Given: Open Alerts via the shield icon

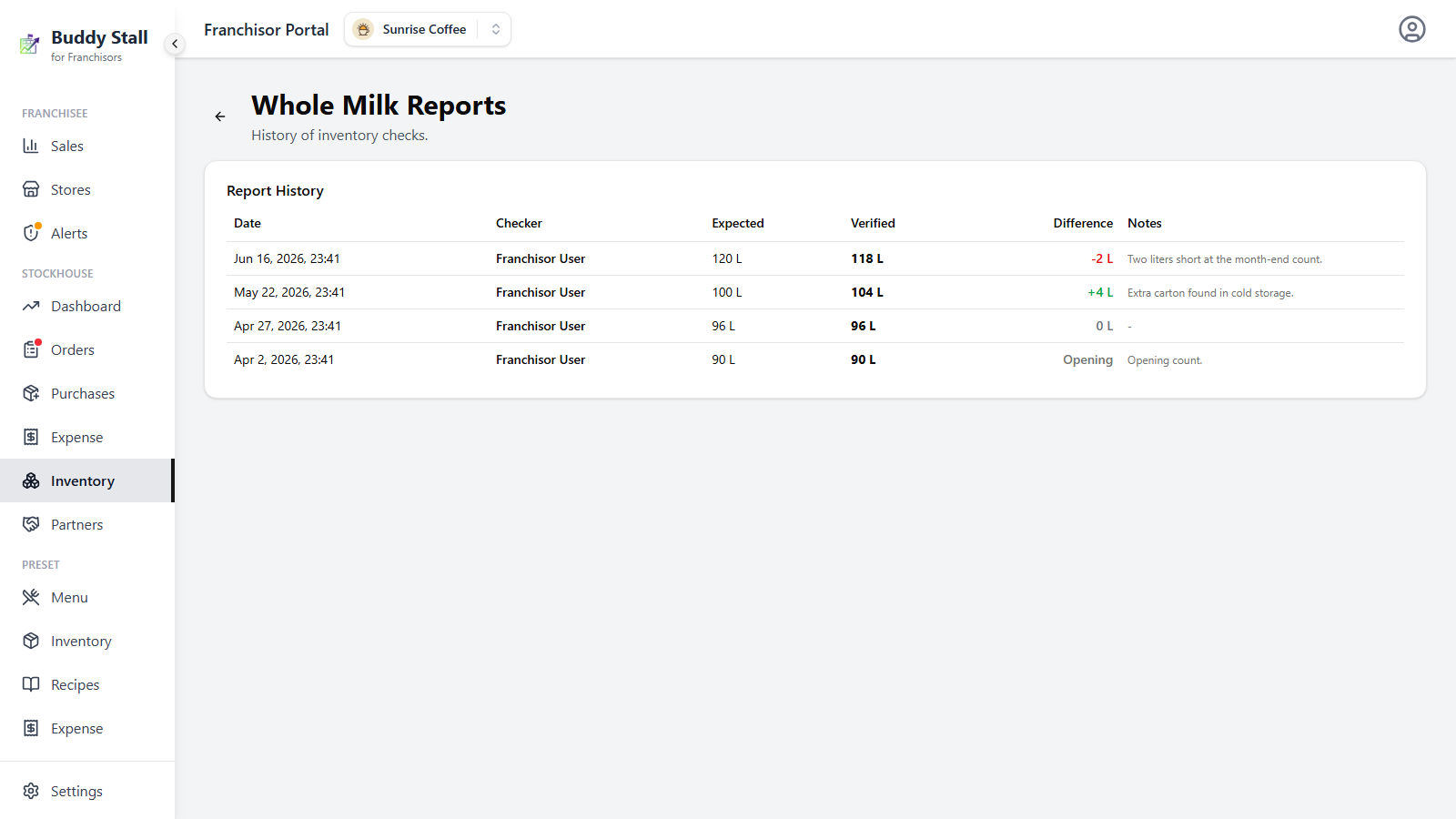Looking at the screenshot, I should 31,233.
